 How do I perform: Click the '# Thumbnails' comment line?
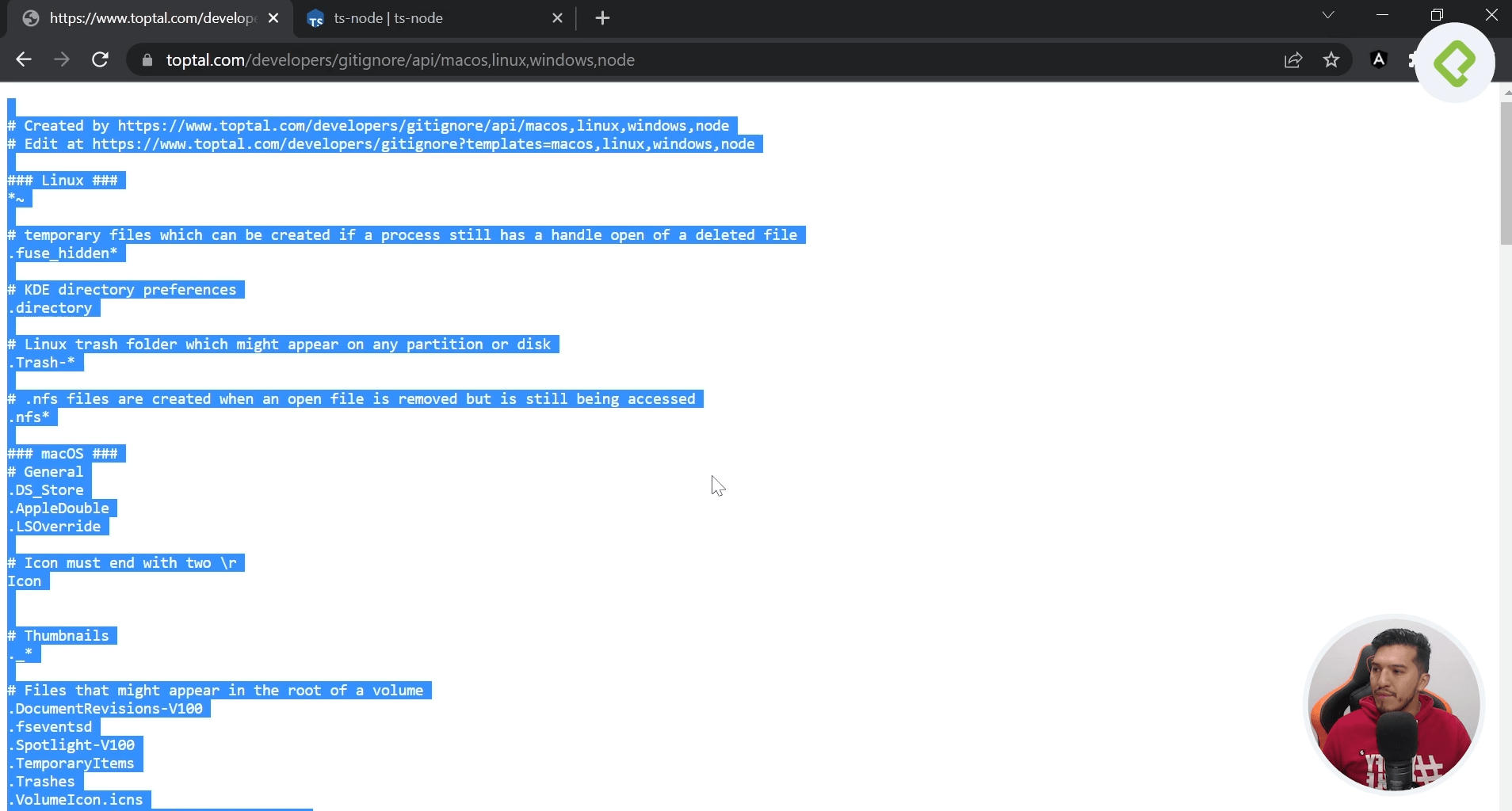(59, 636)
